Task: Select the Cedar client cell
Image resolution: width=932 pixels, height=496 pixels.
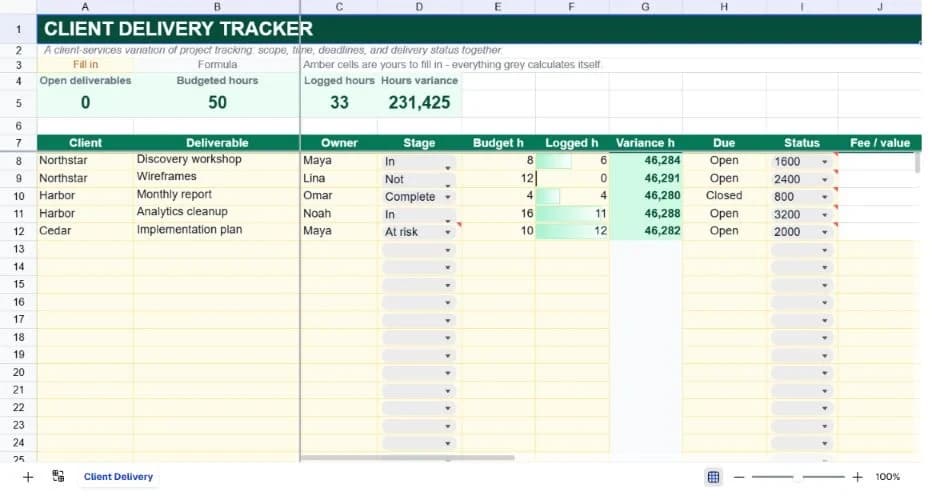Action: pyautogui.click(x=85, y=231)
